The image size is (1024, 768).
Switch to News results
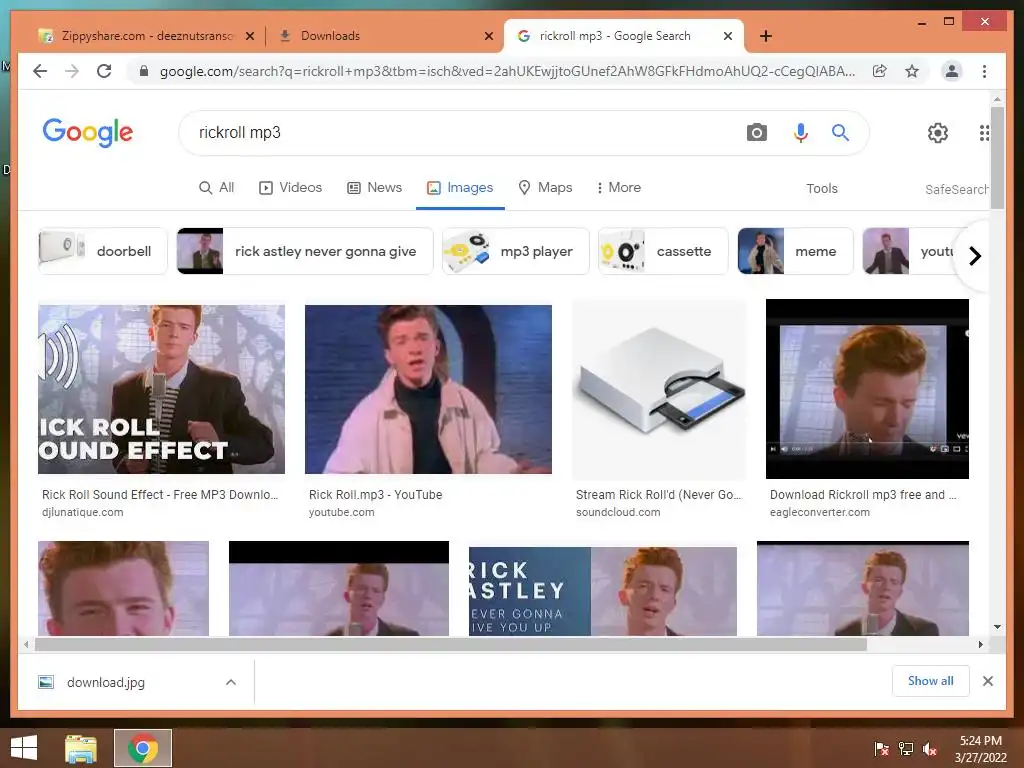pyautogui.click(x=374, y=188)
